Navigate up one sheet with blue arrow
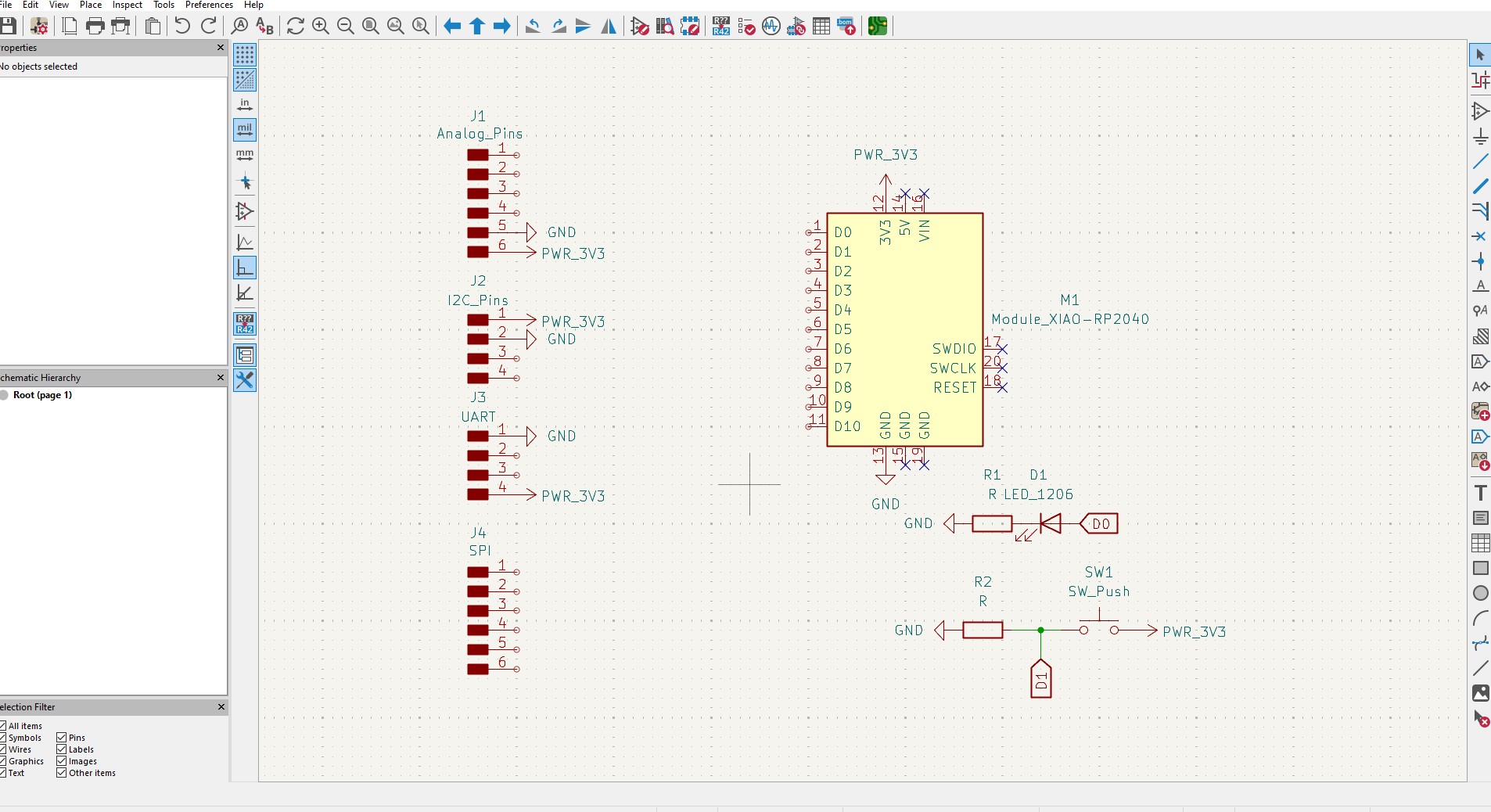 click(477, 26)
